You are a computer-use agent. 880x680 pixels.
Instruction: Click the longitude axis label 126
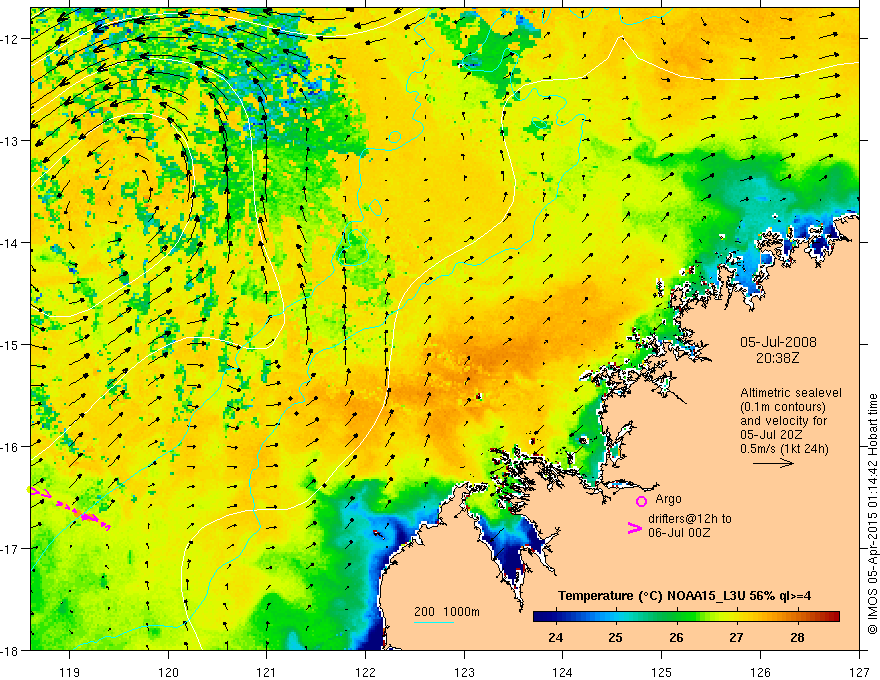click(x=760, y=672)
